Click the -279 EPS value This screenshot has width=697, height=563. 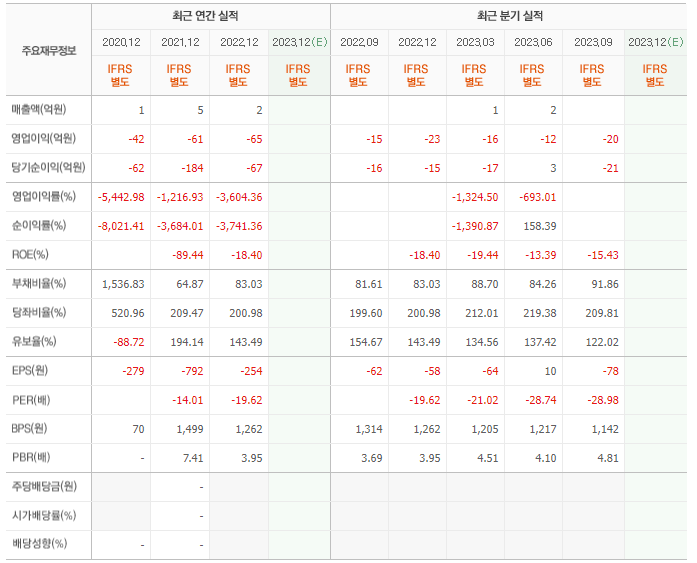pos(133,371)
